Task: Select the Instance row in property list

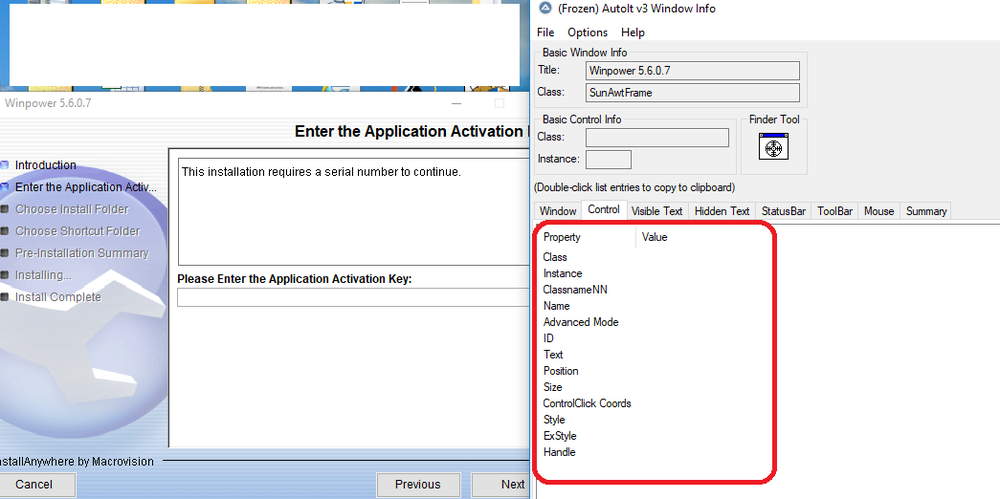Action: pos(562,274)
